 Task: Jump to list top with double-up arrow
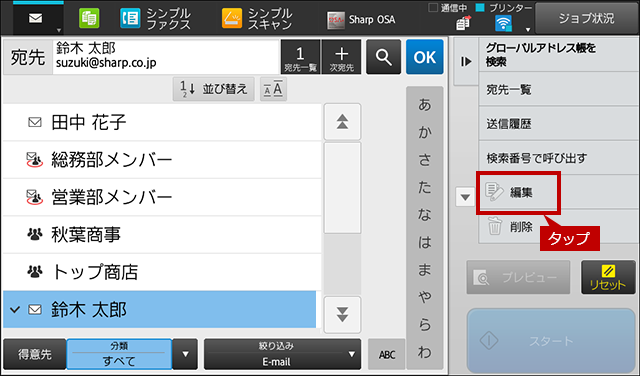click(x=342, y=122)
